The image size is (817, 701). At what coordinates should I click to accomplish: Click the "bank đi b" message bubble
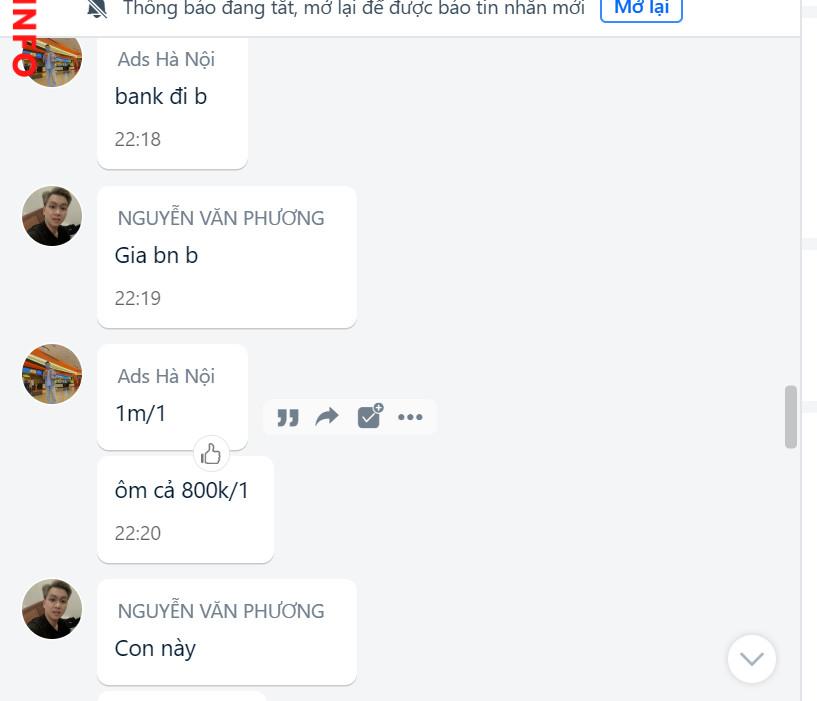pyautogui.click(x=172, y=103)
